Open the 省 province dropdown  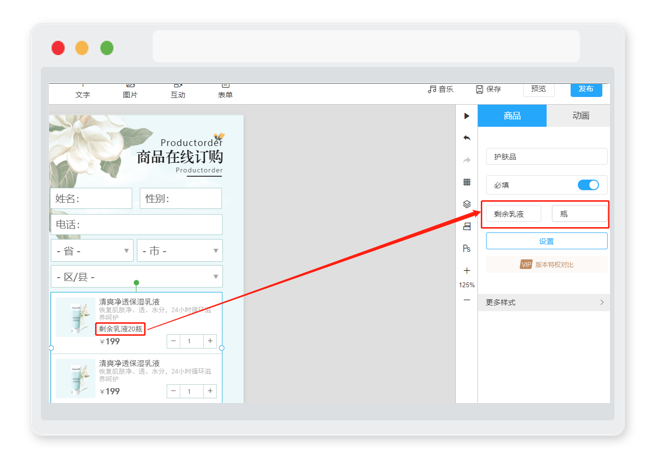[92, 250]
